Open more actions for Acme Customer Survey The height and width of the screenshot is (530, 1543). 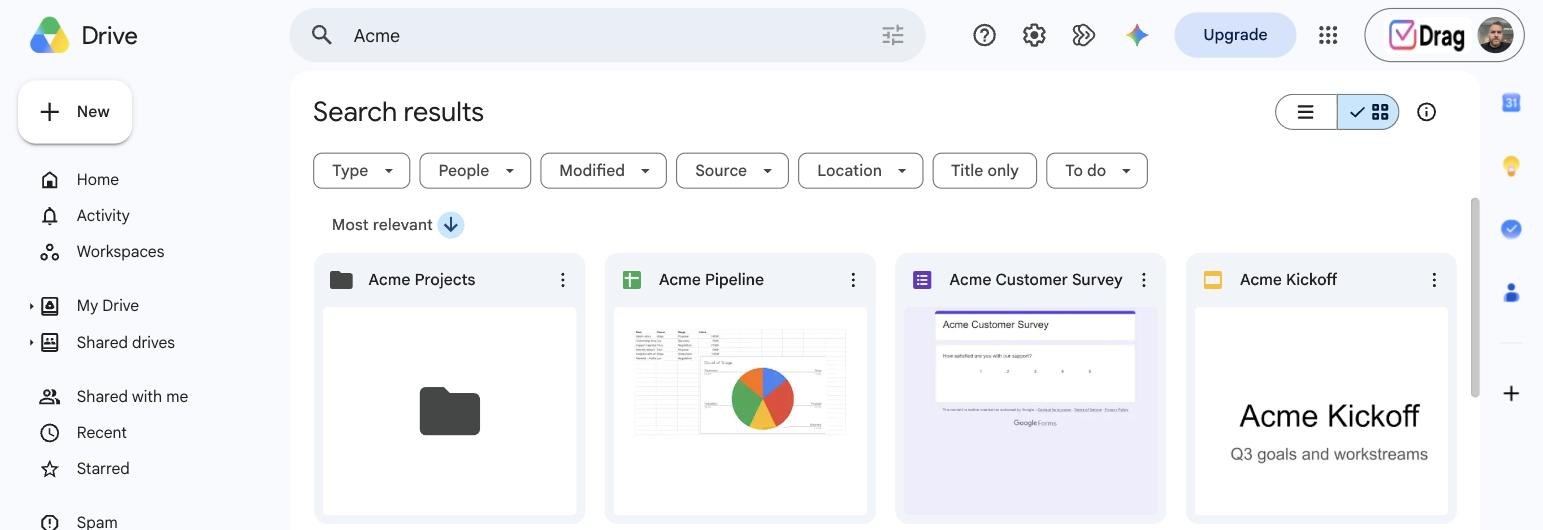click(1144, 280)
